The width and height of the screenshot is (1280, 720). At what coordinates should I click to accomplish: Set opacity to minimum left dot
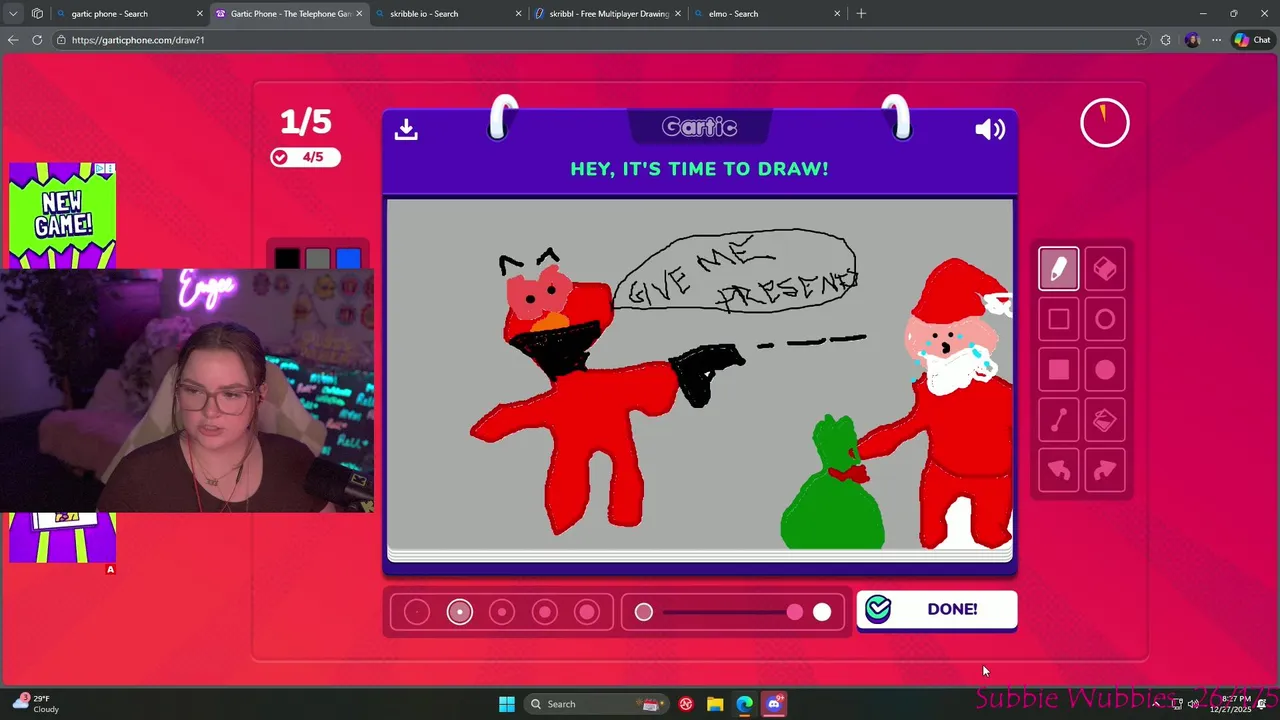point(644,612)
